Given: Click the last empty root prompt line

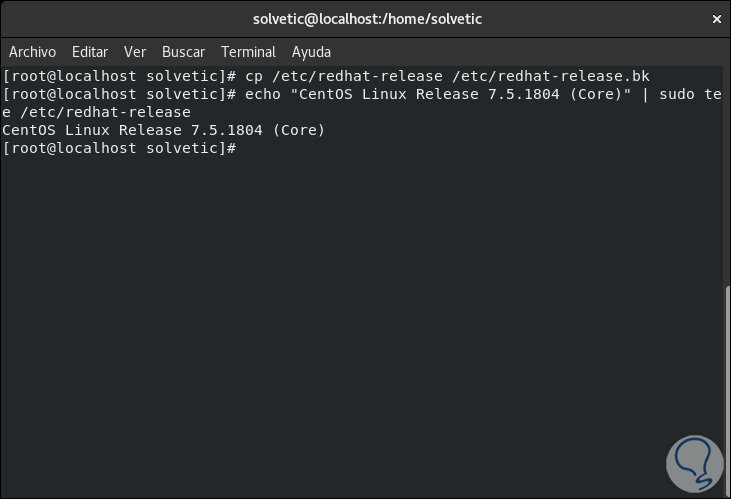Looking at the screenshot, I should (x=120, y=148).
